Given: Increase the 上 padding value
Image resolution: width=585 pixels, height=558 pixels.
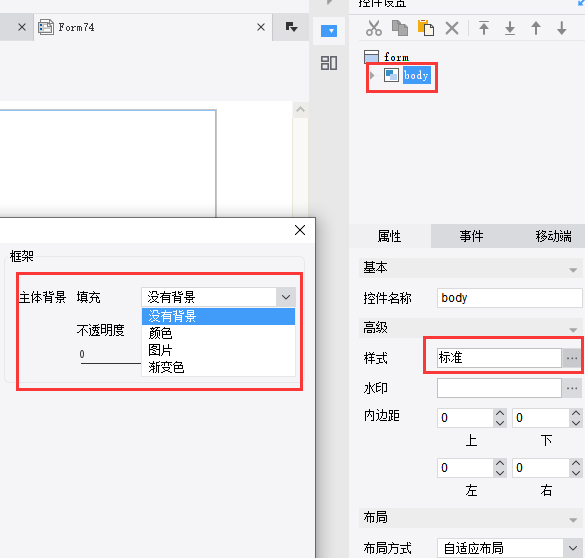Looking at the screenshot, I should [x=500, y=413].
